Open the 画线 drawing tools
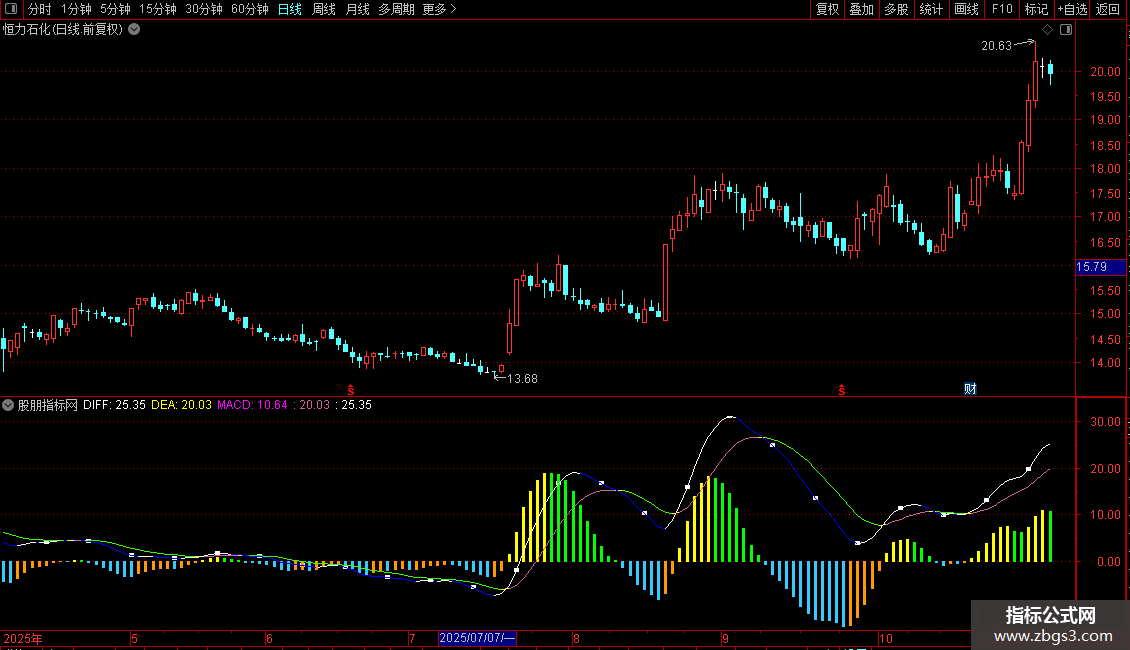 point(966,9)
